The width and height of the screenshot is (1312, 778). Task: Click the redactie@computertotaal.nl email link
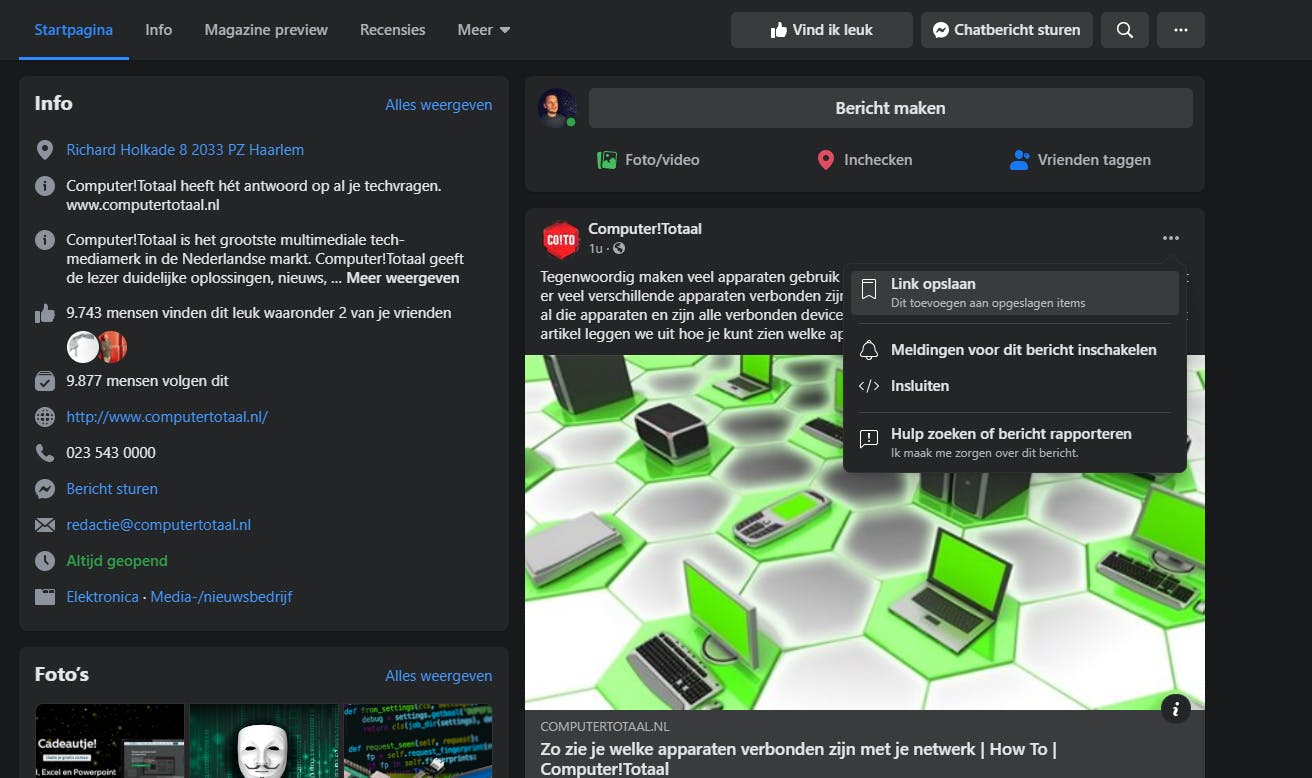(x=159, y=525)
